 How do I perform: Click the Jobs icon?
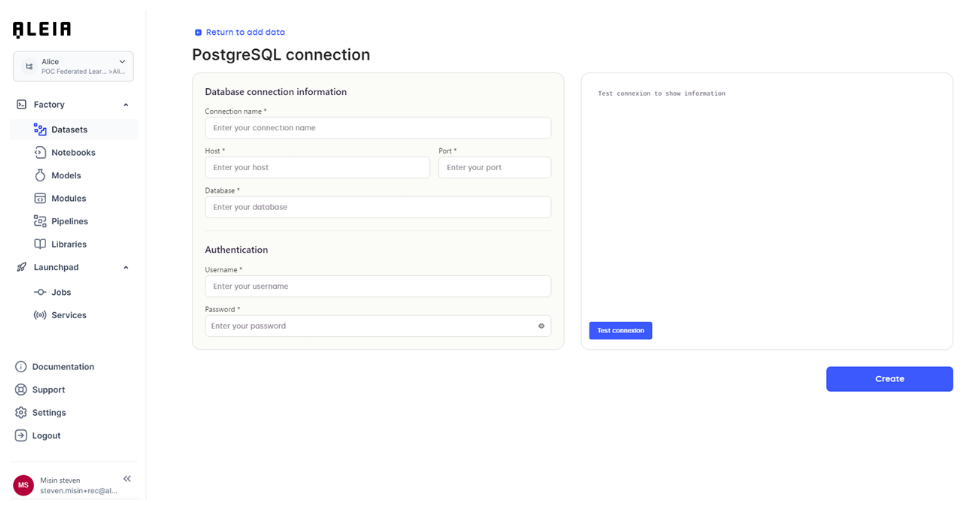click(x=40, y=292)
